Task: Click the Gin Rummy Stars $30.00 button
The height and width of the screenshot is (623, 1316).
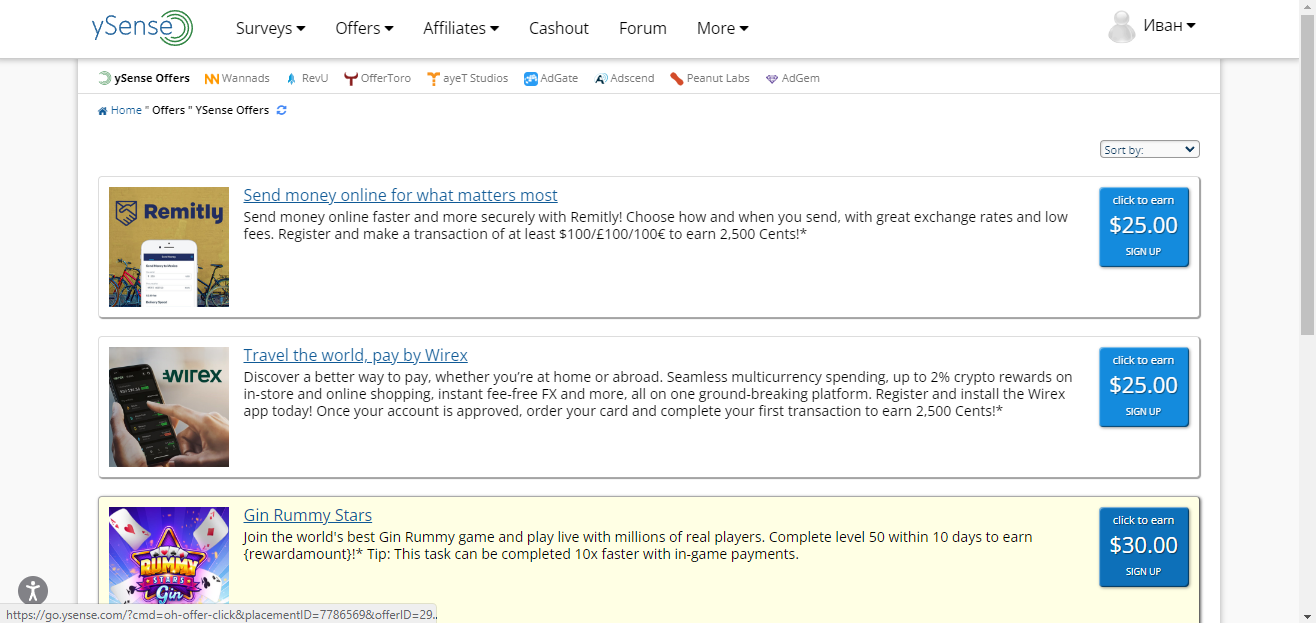Action: click(x=1144, y=547)
